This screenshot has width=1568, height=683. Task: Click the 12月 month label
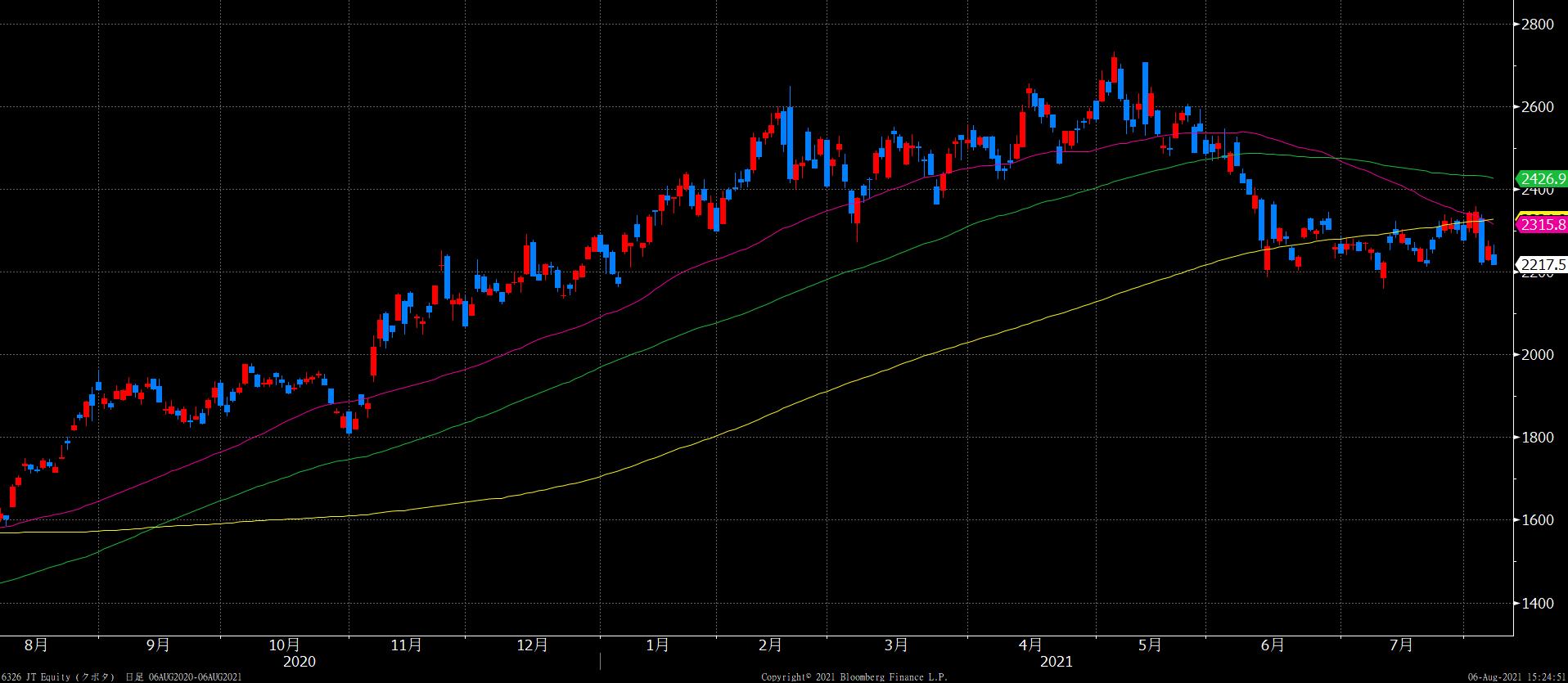[x=533, y=645]
